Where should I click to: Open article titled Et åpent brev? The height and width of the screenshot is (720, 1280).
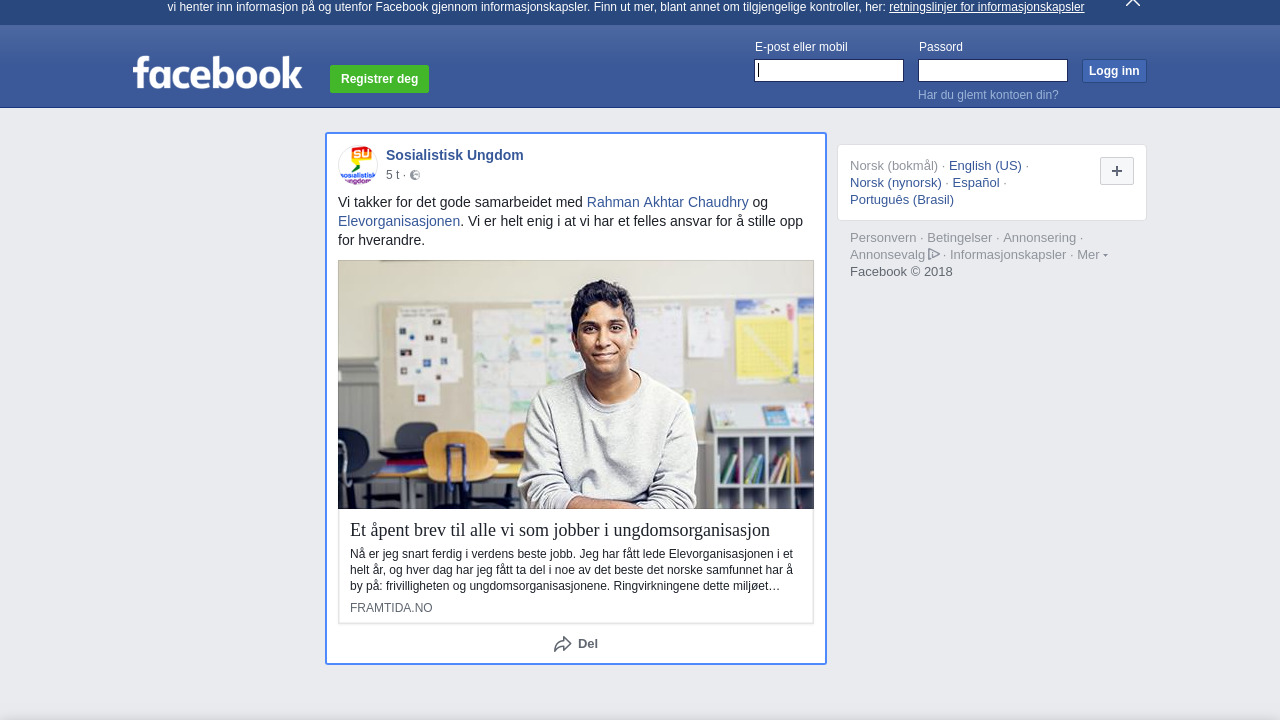(560, 530)
